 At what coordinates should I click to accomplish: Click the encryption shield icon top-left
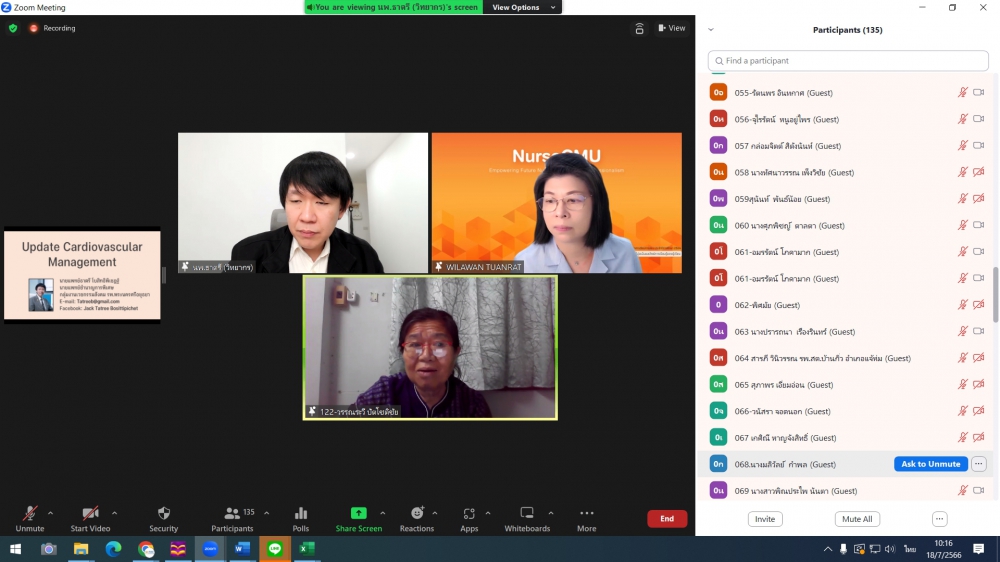(x=13, y=28)
